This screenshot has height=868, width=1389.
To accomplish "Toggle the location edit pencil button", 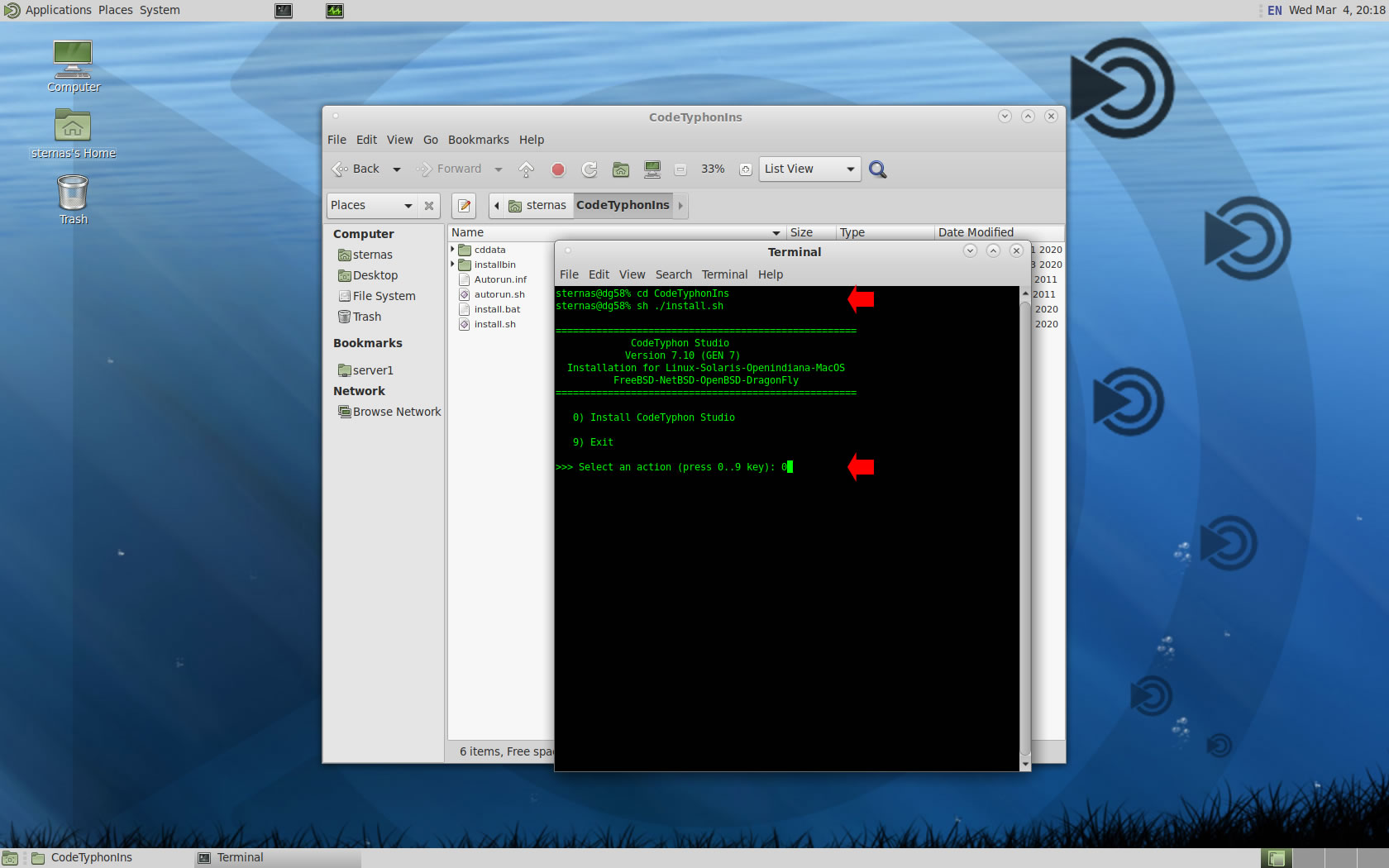I will [x=465, y=206].
